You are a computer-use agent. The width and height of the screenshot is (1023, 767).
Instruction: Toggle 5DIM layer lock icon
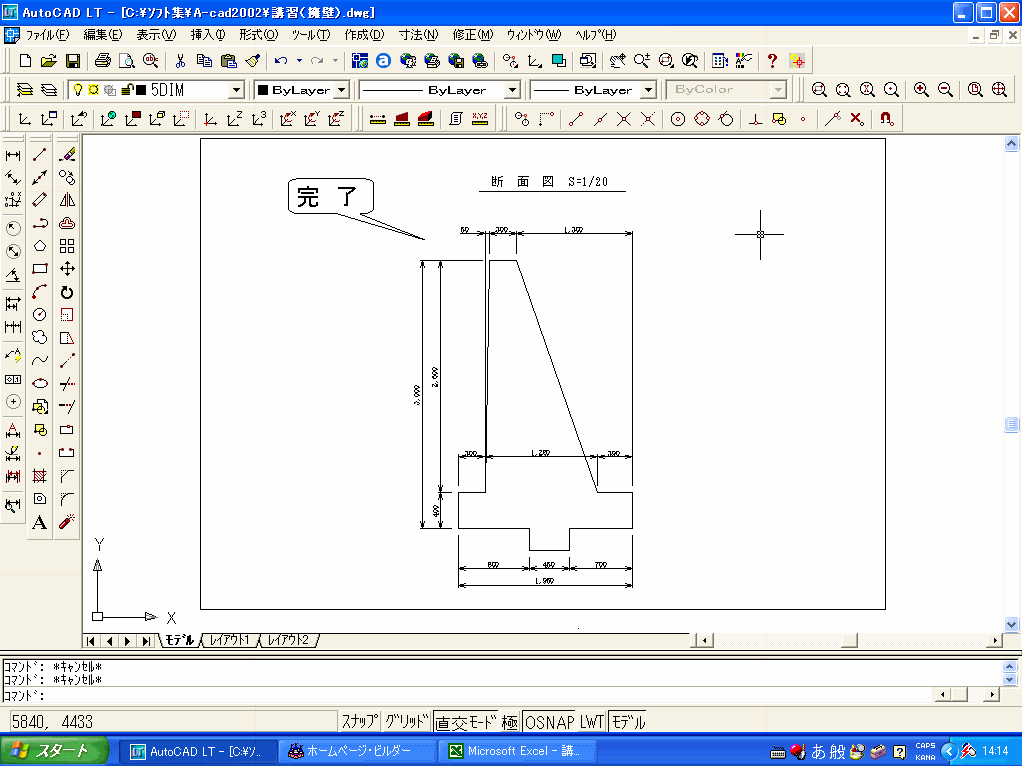[127, 89]
